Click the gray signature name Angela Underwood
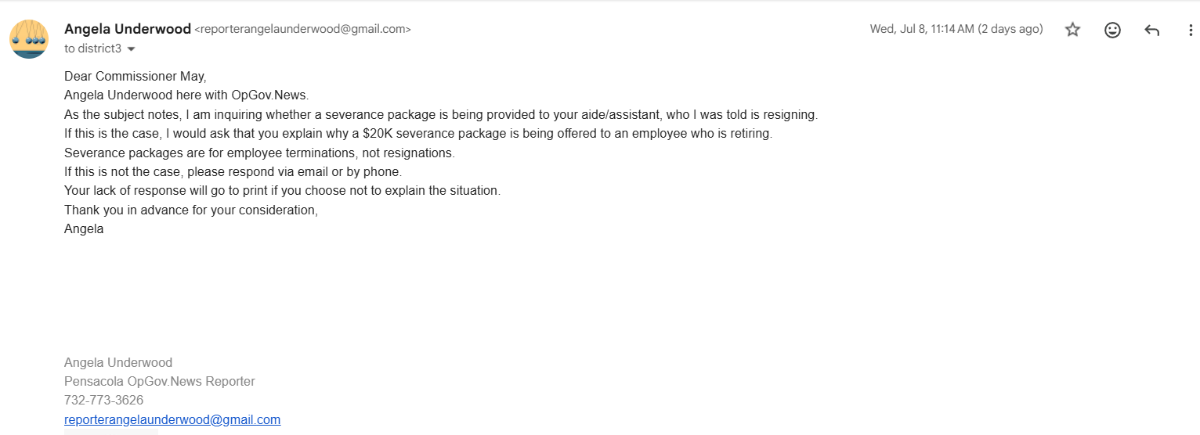 click(118, 362)
